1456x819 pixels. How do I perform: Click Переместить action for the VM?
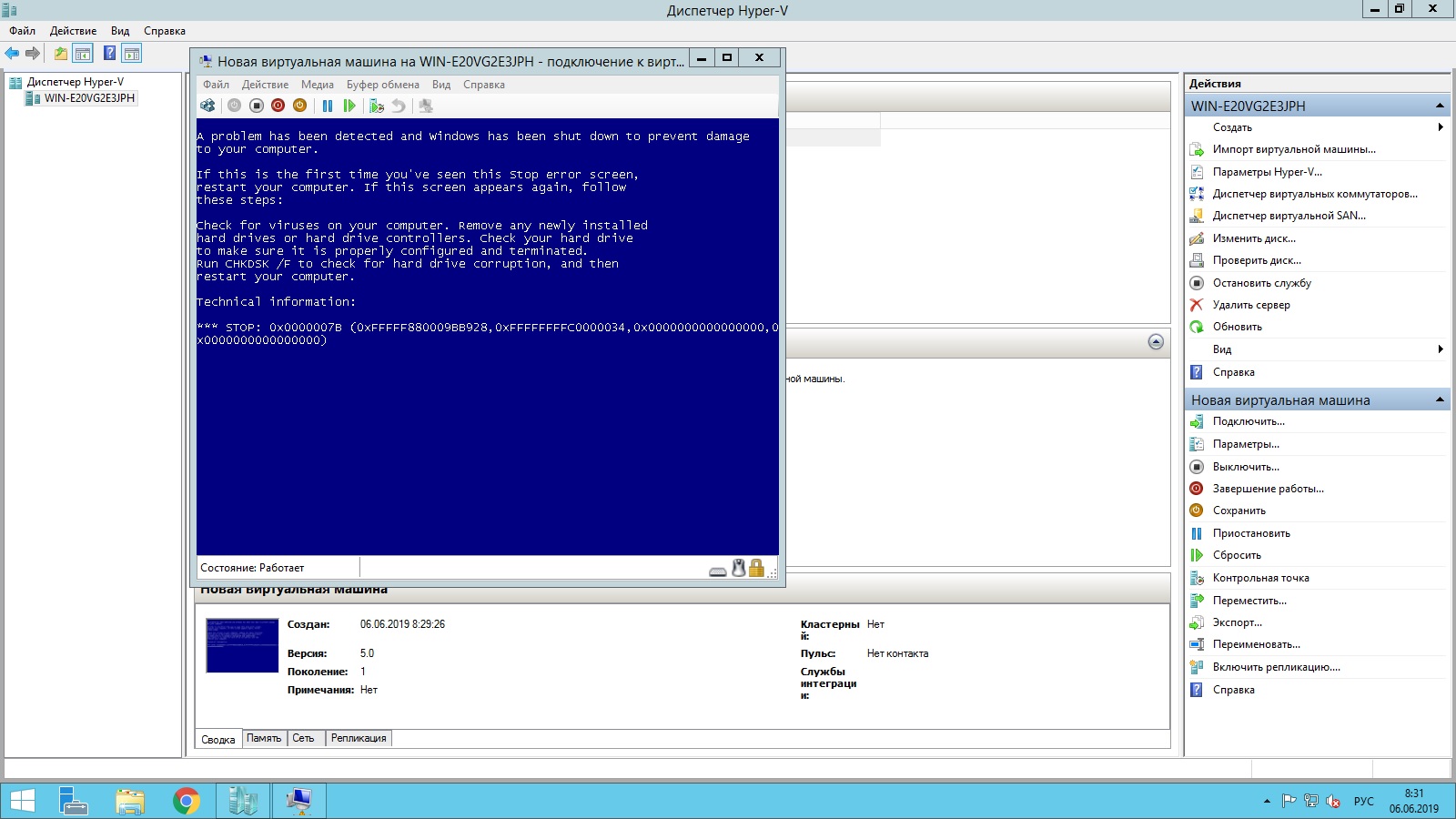tap(1249, 601)
